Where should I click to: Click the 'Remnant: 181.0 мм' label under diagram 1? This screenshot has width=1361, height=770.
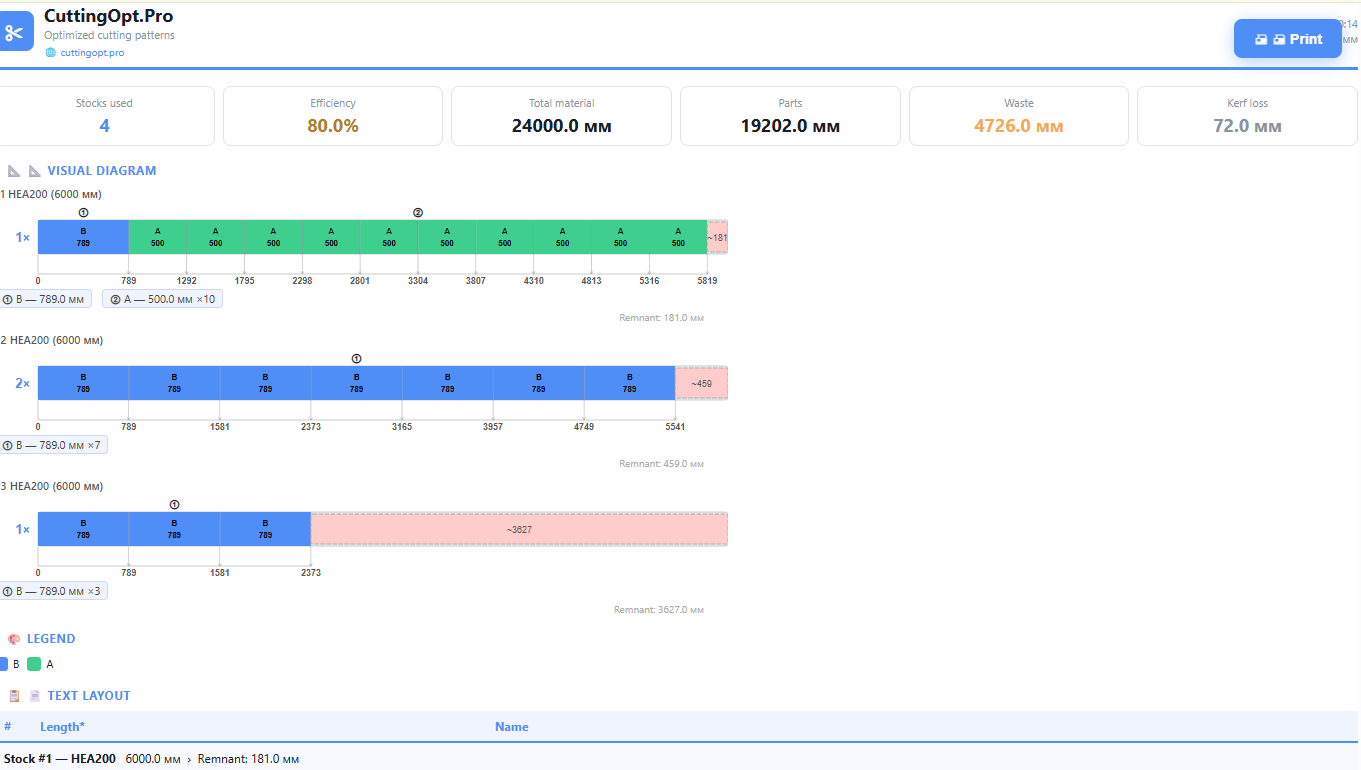click(661, 318)
